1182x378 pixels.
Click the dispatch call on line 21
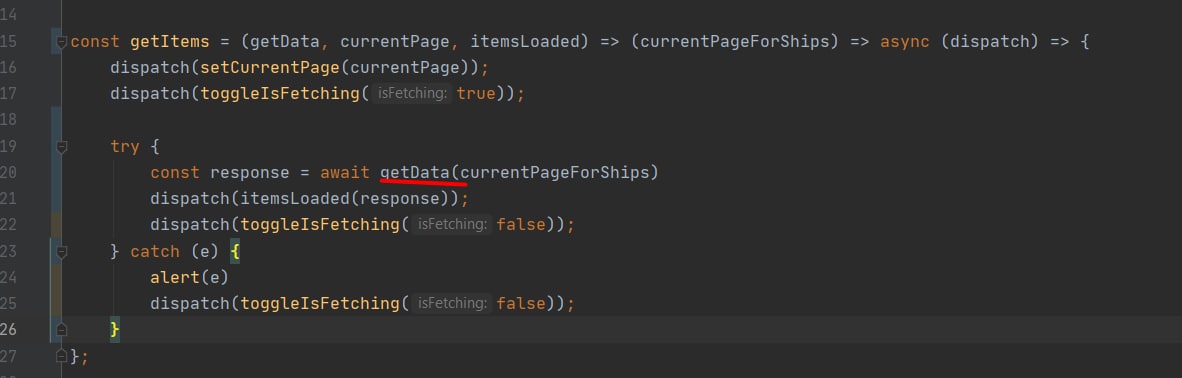tap(190, 198)
